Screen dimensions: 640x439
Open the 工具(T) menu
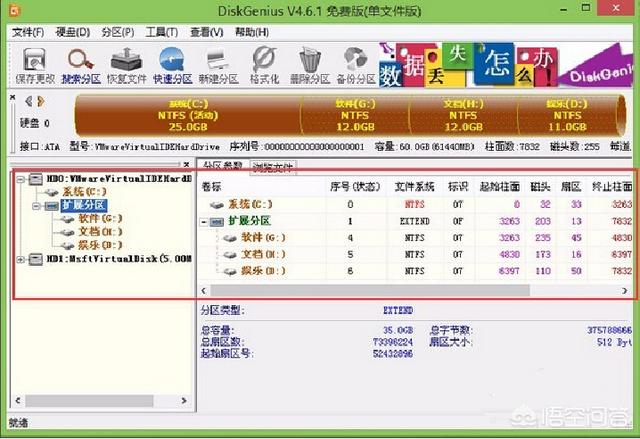(x=158, y=32)
